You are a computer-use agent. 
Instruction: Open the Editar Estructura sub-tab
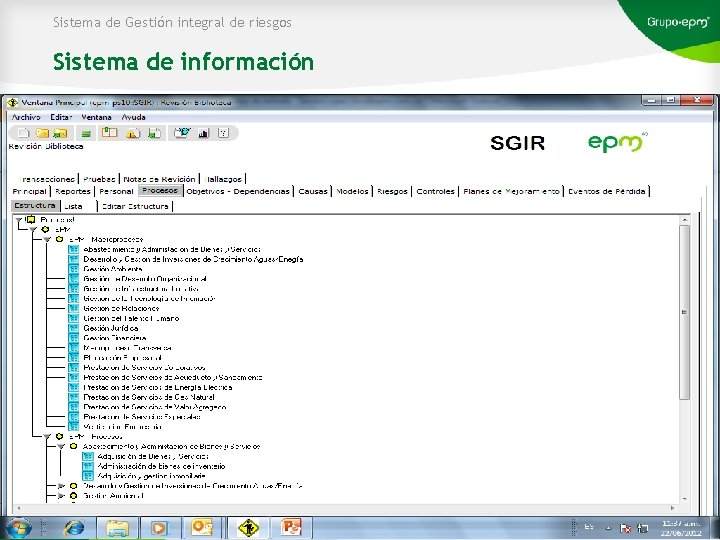[x=135, y=206]
